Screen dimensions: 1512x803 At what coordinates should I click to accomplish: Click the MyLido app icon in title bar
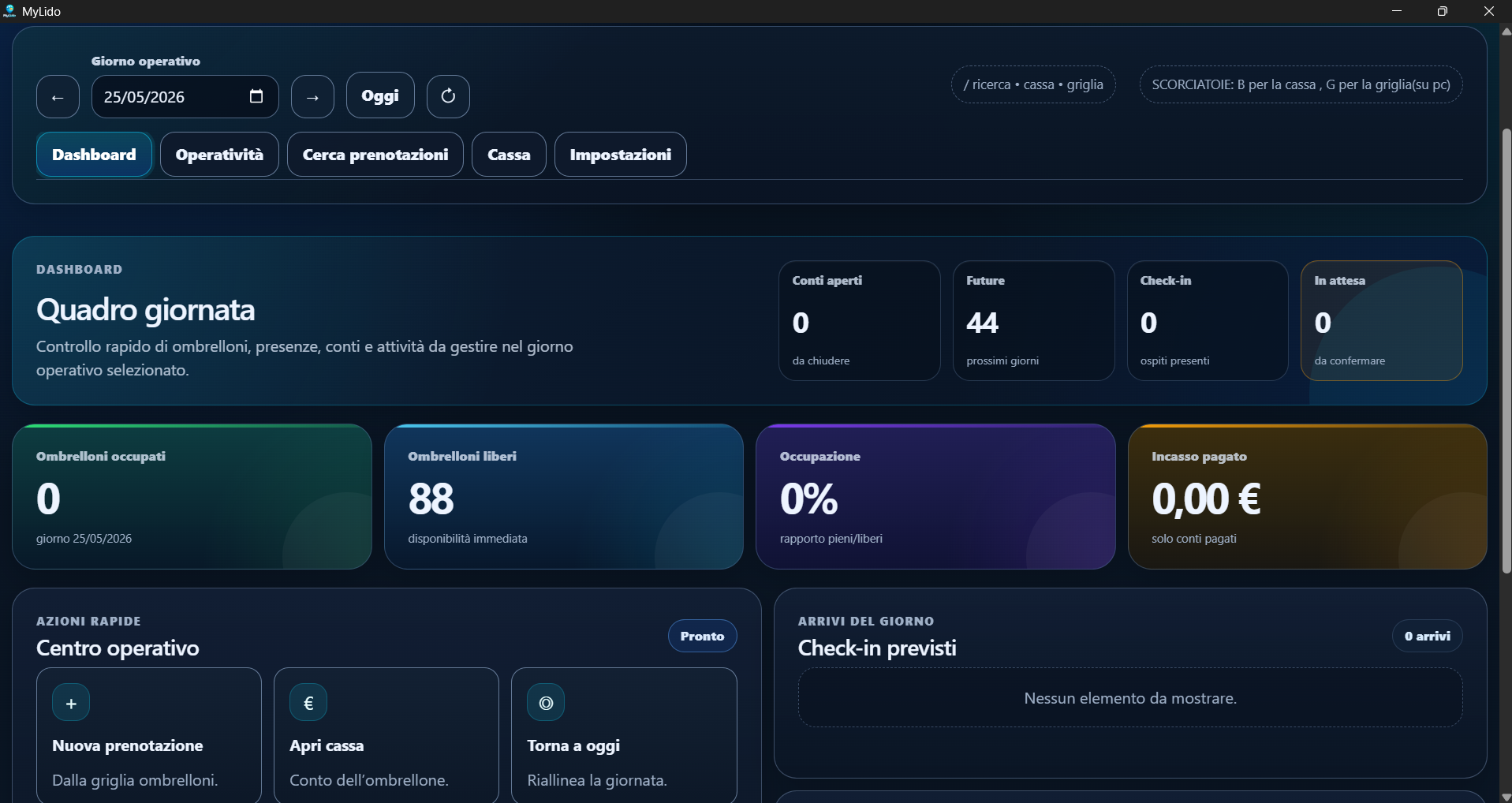pos(9,11)
